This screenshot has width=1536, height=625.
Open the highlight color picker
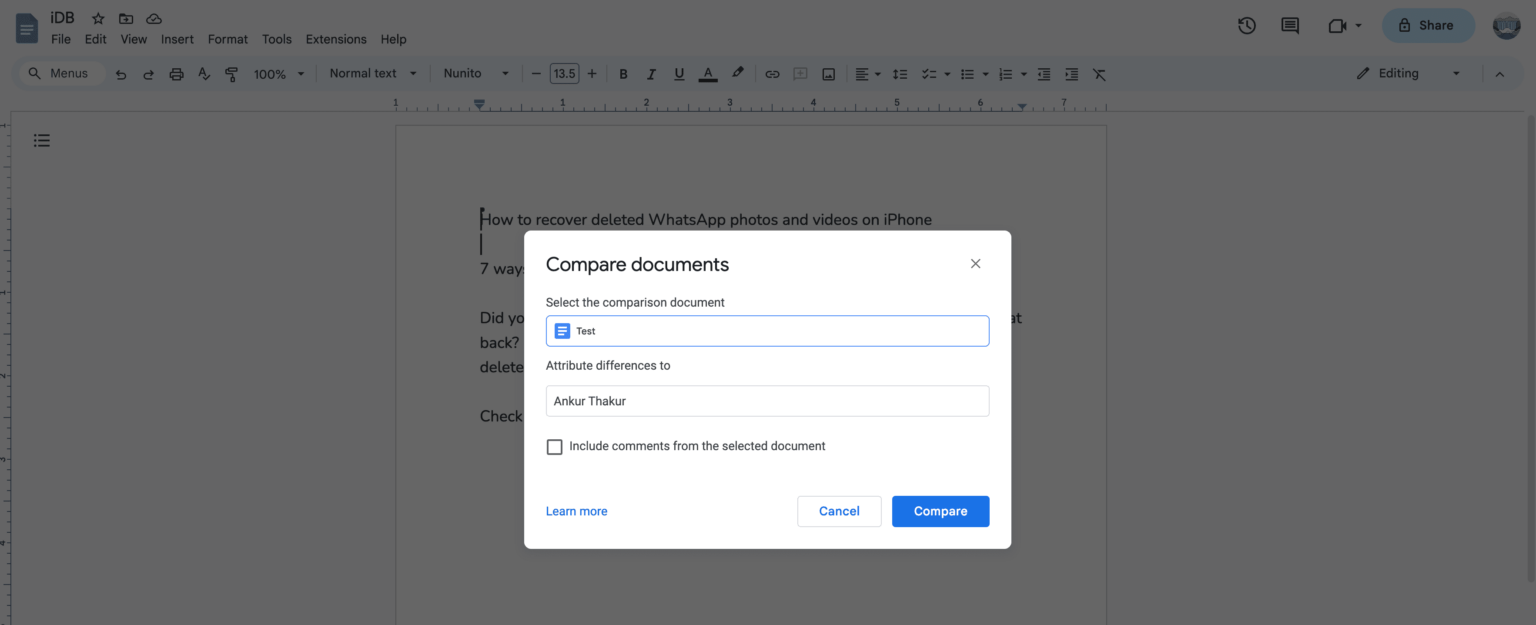[x=738, y=73]
